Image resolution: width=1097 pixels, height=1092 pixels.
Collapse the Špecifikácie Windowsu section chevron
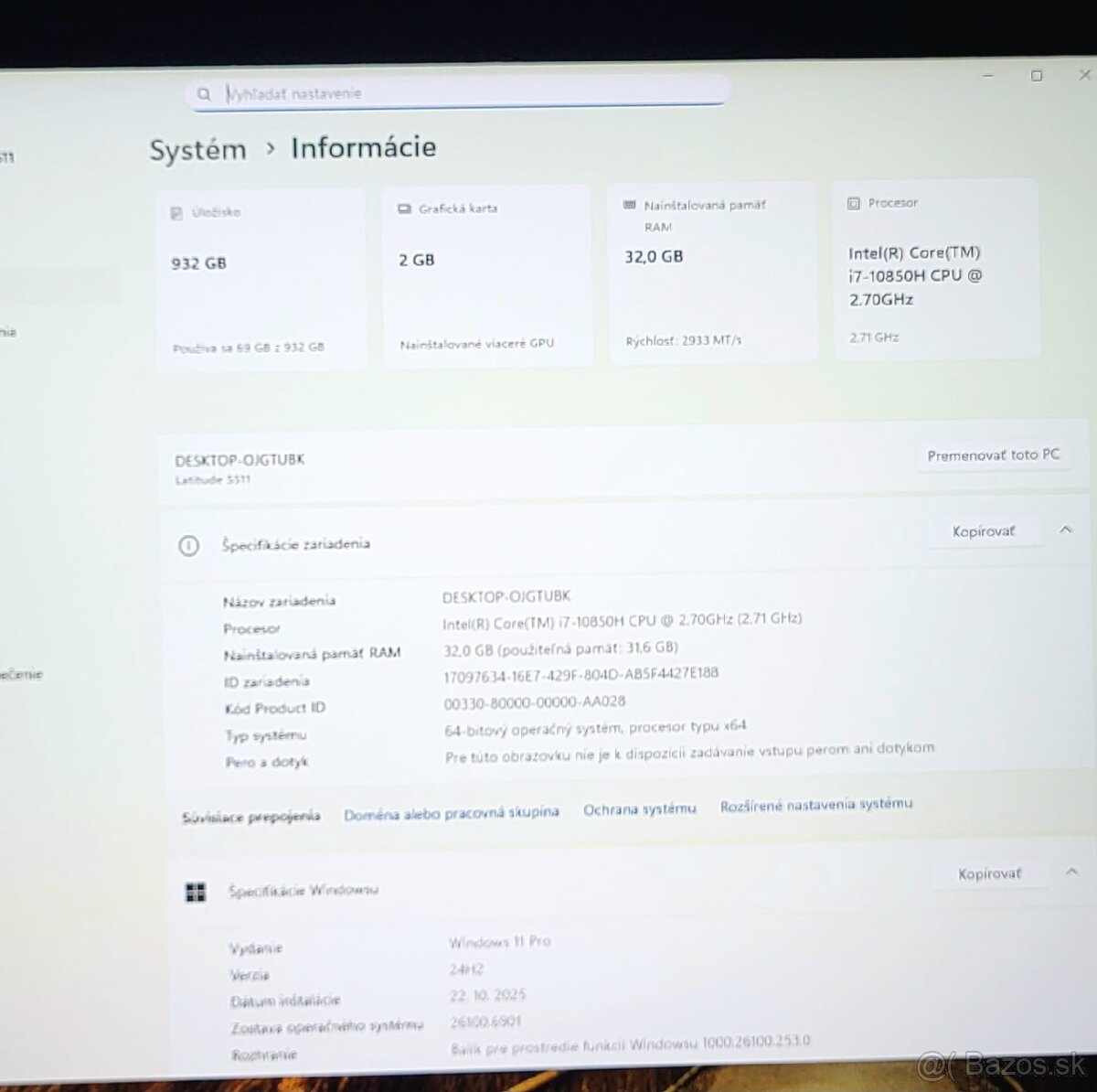1071,873
